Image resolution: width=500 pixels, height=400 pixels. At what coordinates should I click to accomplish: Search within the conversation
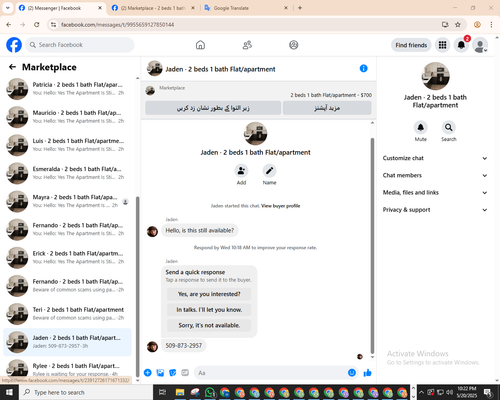coord(449,127)
